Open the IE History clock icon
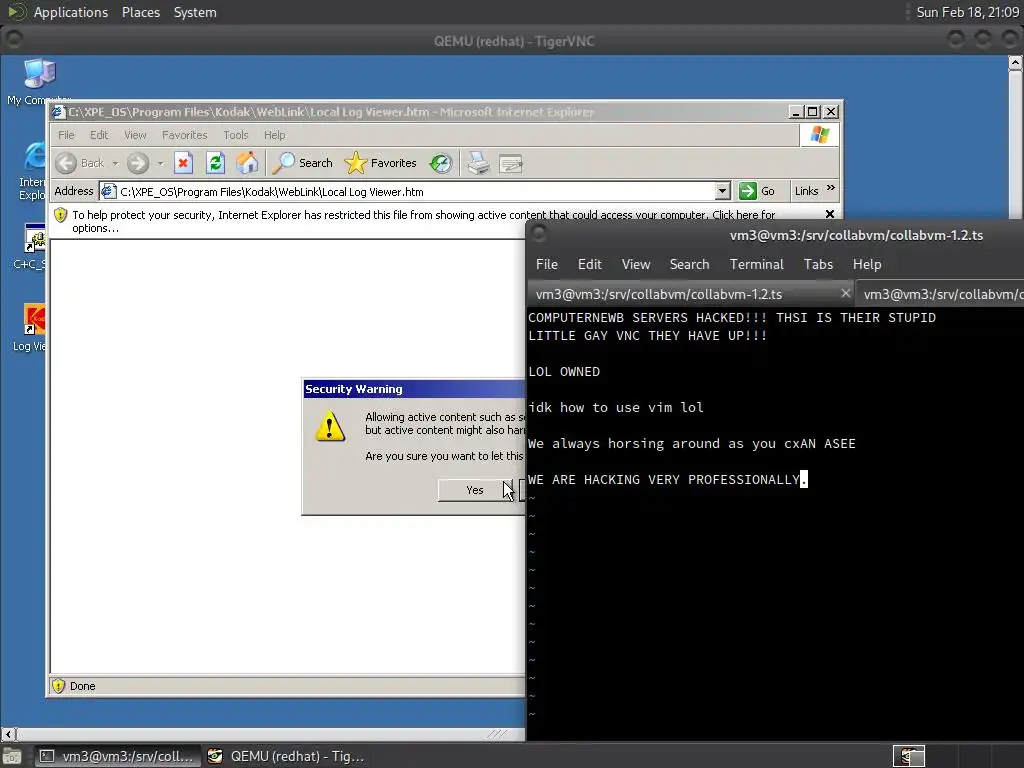Screen dimensions: 1024x768 tap(441, 163)
